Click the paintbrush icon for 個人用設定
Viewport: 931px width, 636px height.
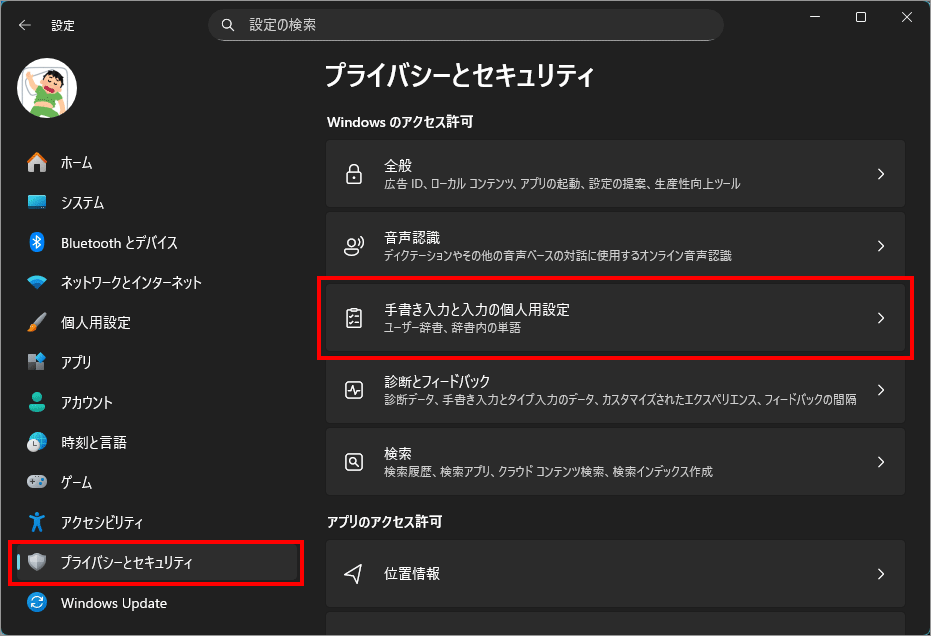pos(37,323)
